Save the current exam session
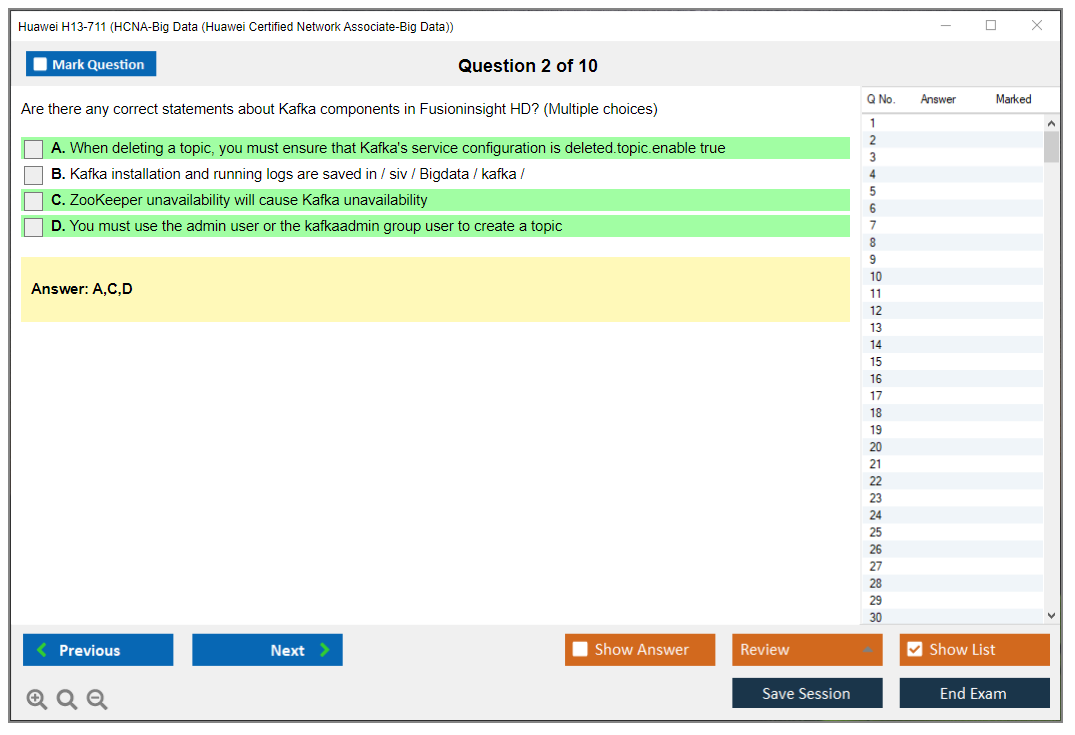 tap(807, 693)
